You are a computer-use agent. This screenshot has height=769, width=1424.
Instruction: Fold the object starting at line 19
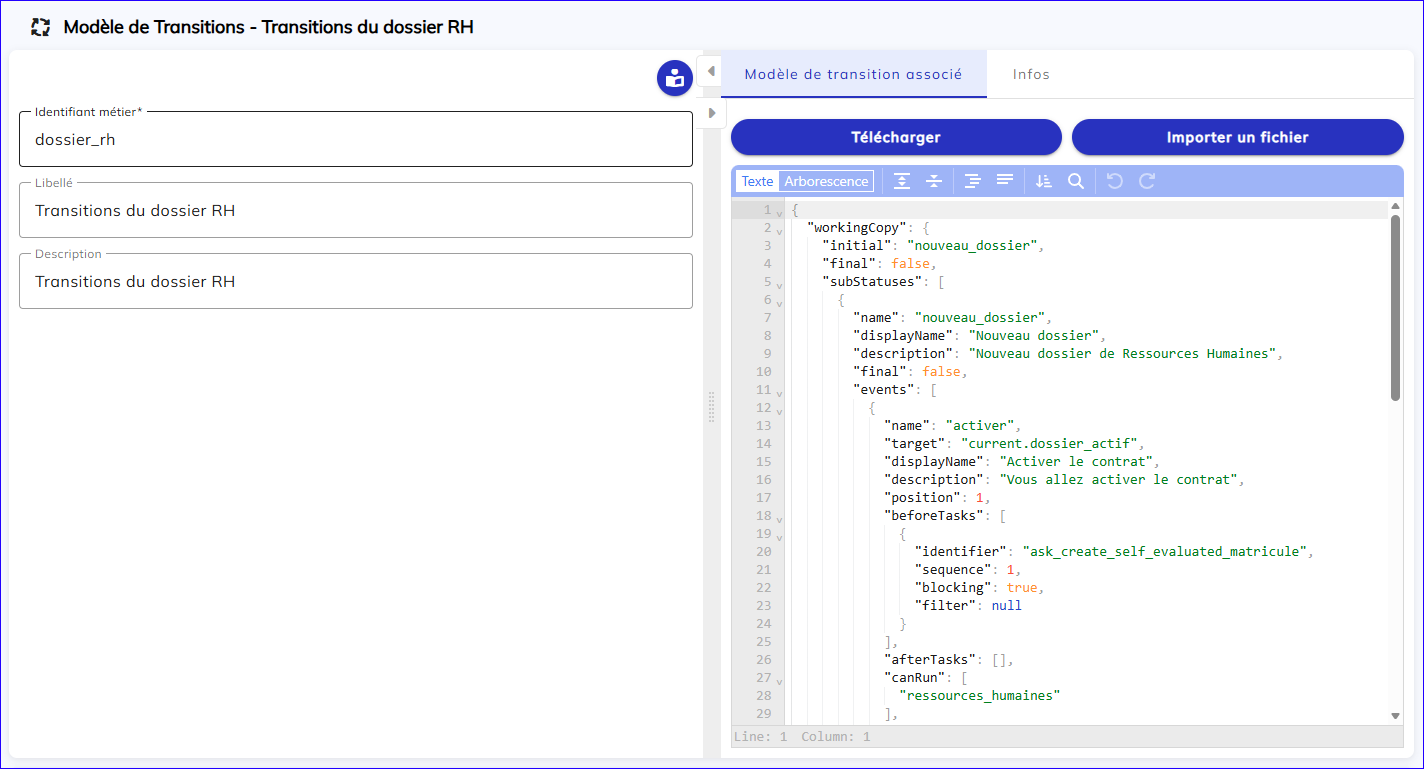779,537
